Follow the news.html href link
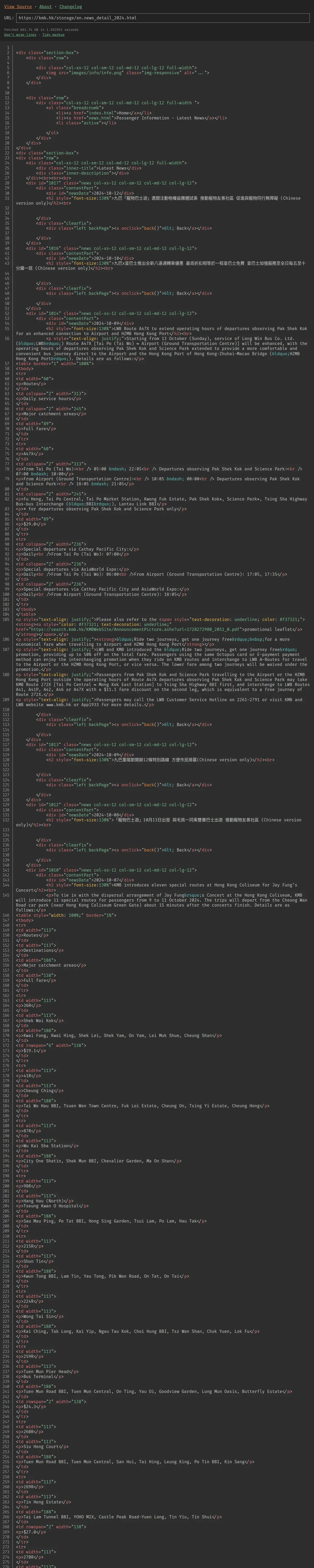 pos(102,118)
